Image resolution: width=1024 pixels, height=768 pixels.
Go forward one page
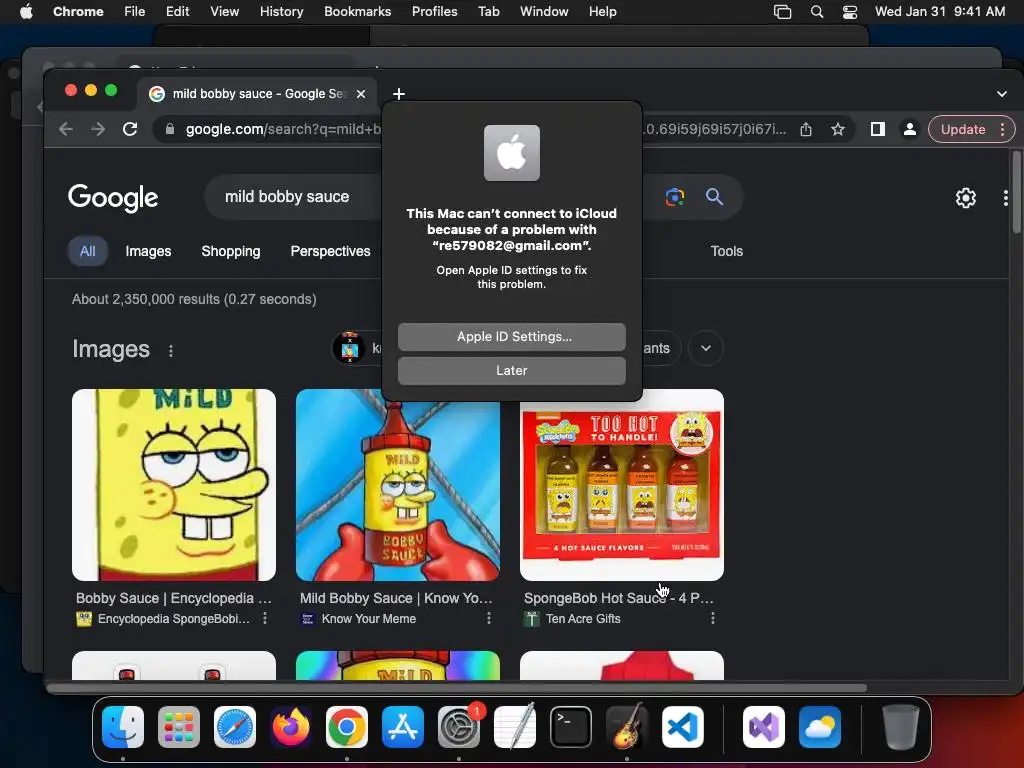(98, 129)
